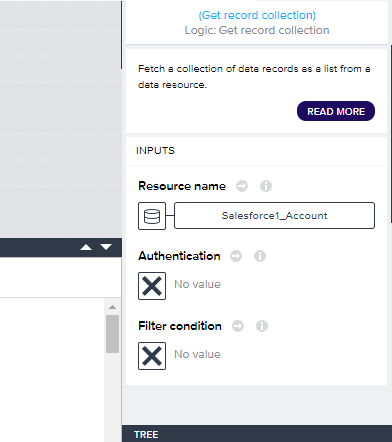Open Authentication binding arrow icon
Screen dimensions: 392x442
236,256
